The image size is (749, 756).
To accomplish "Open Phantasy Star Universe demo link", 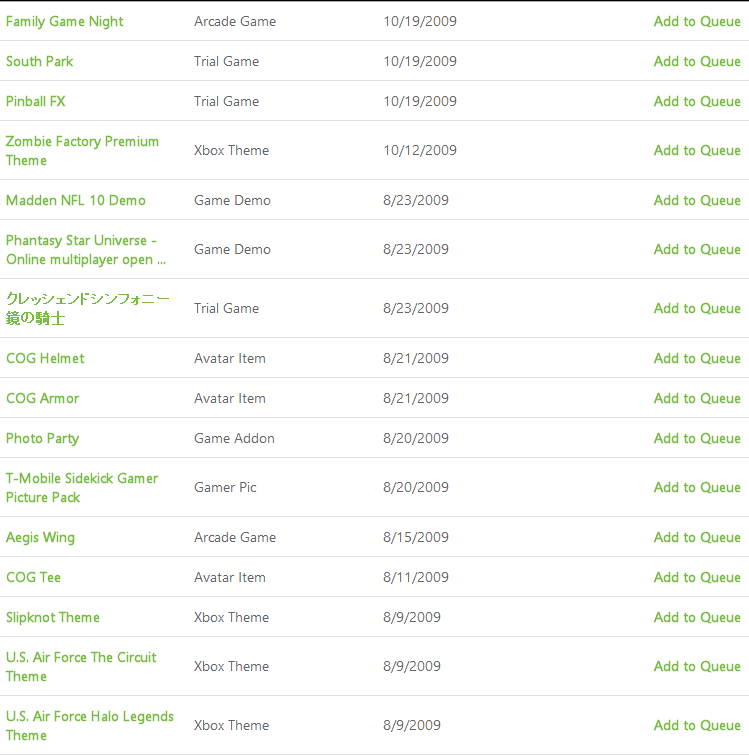I will click(86, 250).
